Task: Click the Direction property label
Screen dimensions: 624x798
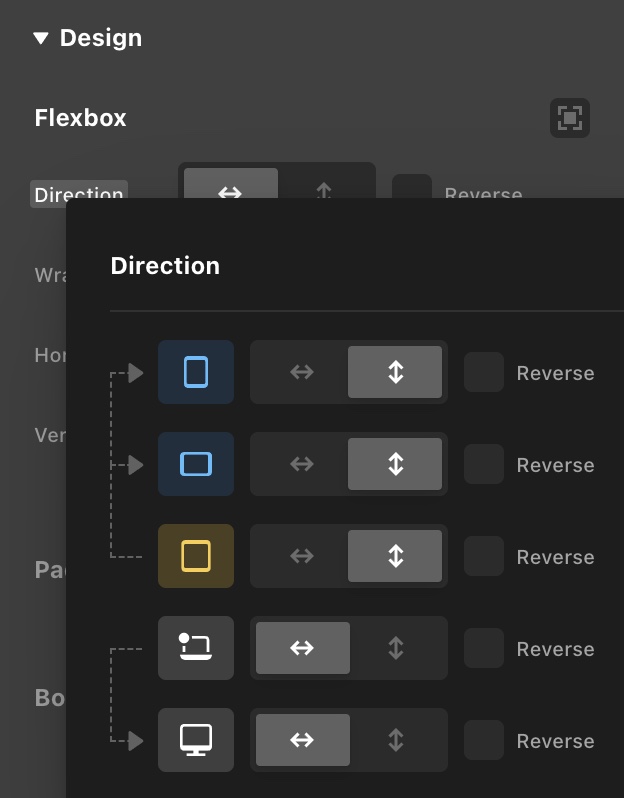Action: coord(78,192)
